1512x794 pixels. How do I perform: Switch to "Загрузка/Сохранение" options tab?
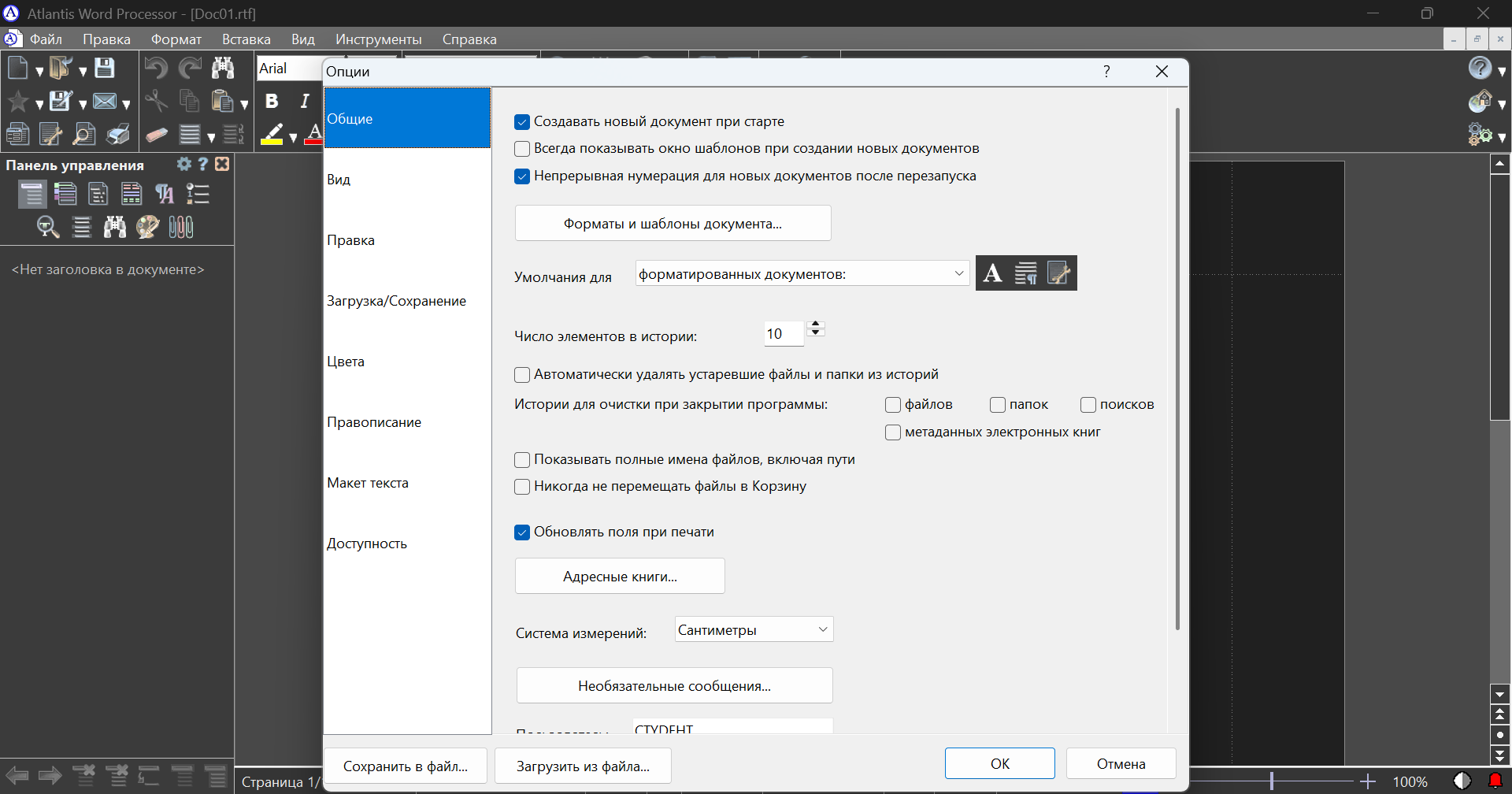(397, 301)
